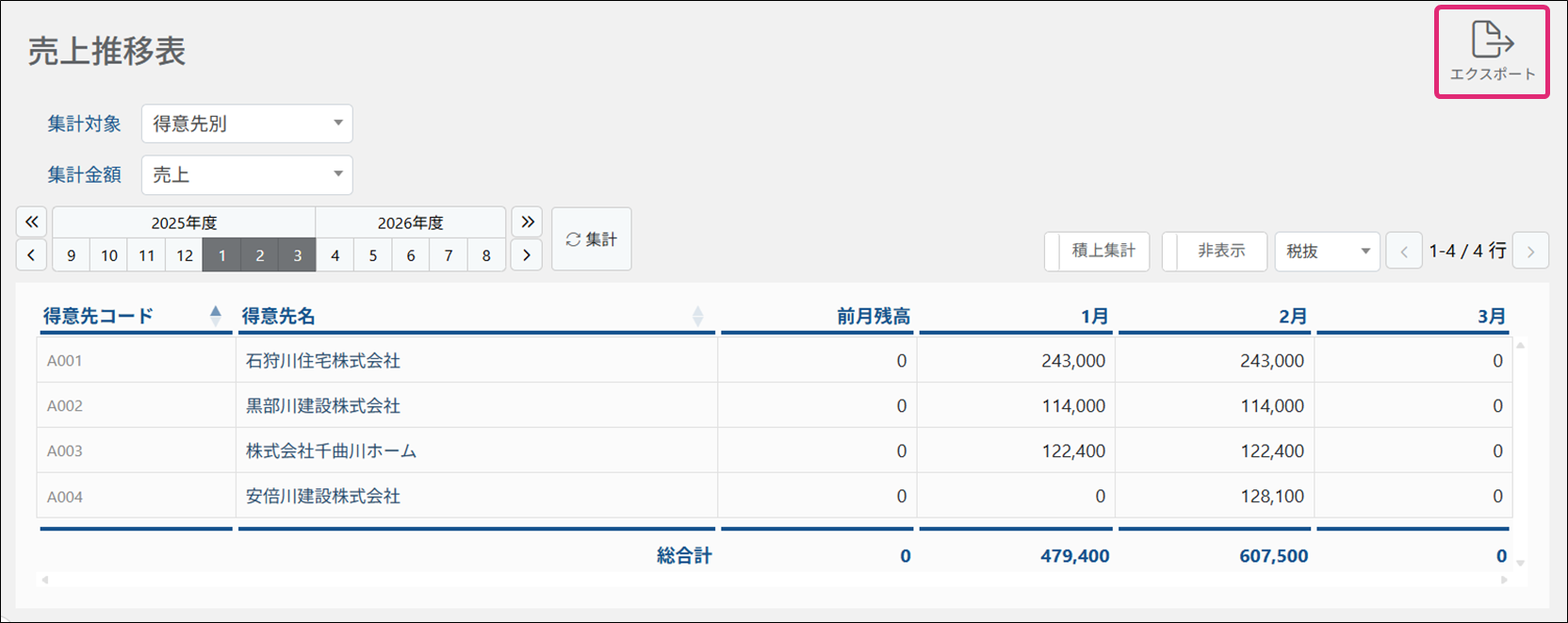This screenshot has height=623, width=1568.
Task: Jump forward with double-right chevron button
Action: tap(527, 222)
